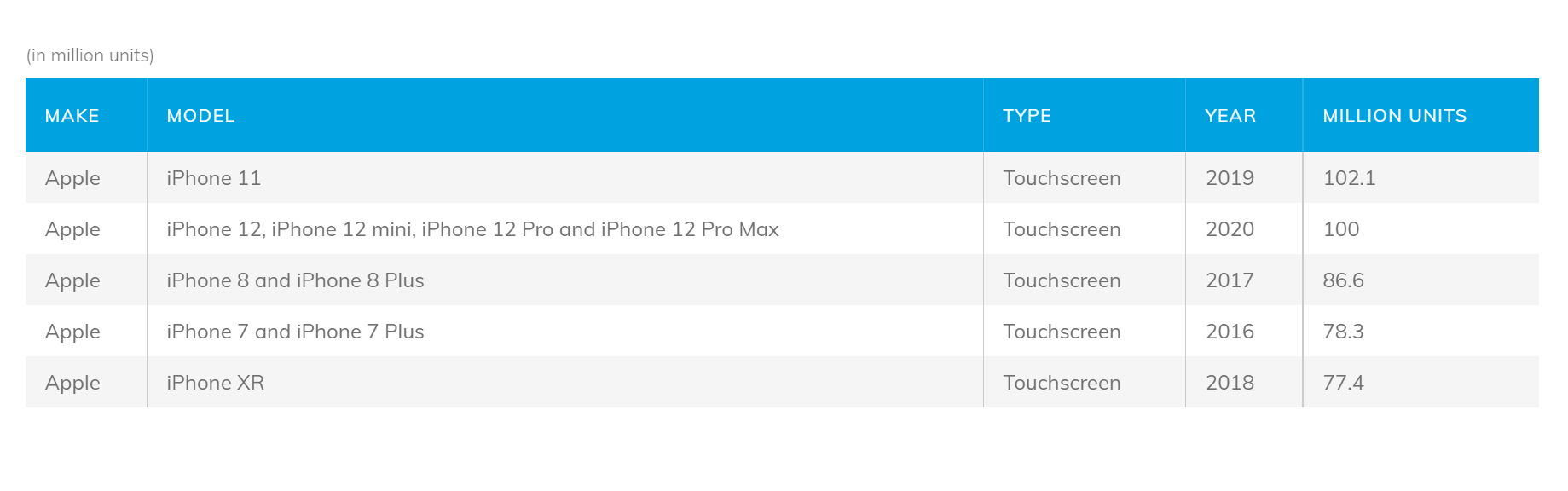Click the '(in million units)' caption
The height and width of the screenshot is (491, 1568).
pyautogui.click(x=90, y=55)
